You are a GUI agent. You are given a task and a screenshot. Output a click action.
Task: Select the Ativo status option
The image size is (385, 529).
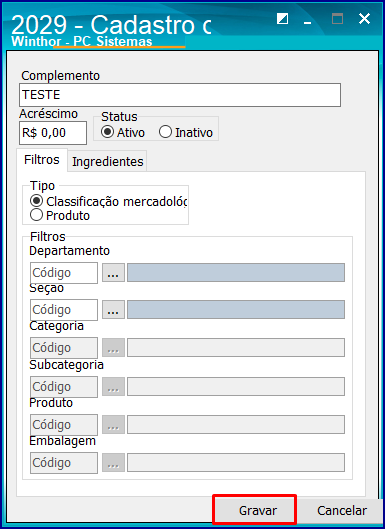point(123,132)
